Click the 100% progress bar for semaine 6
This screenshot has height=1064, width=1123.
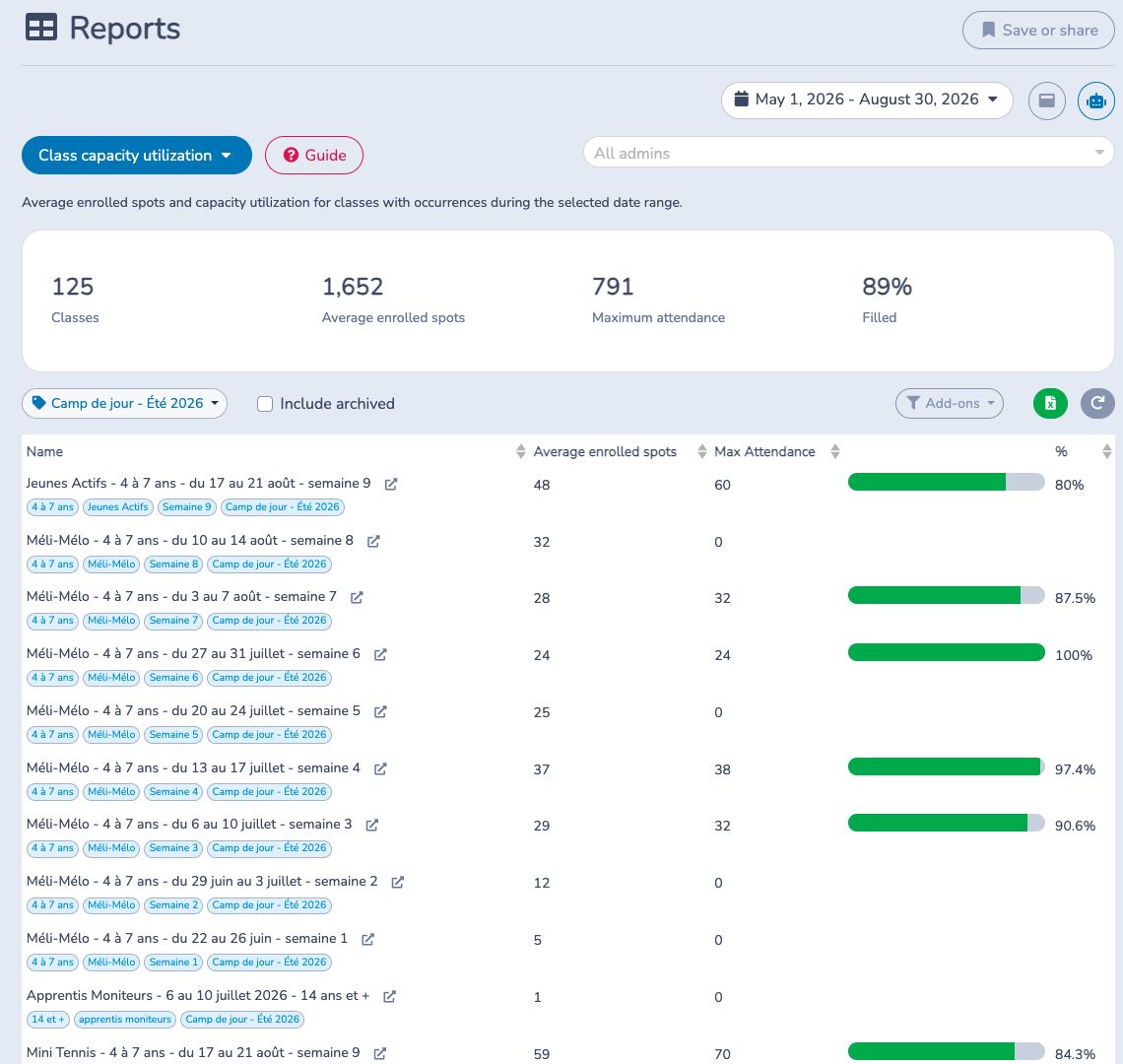click(x=946, y=653)
